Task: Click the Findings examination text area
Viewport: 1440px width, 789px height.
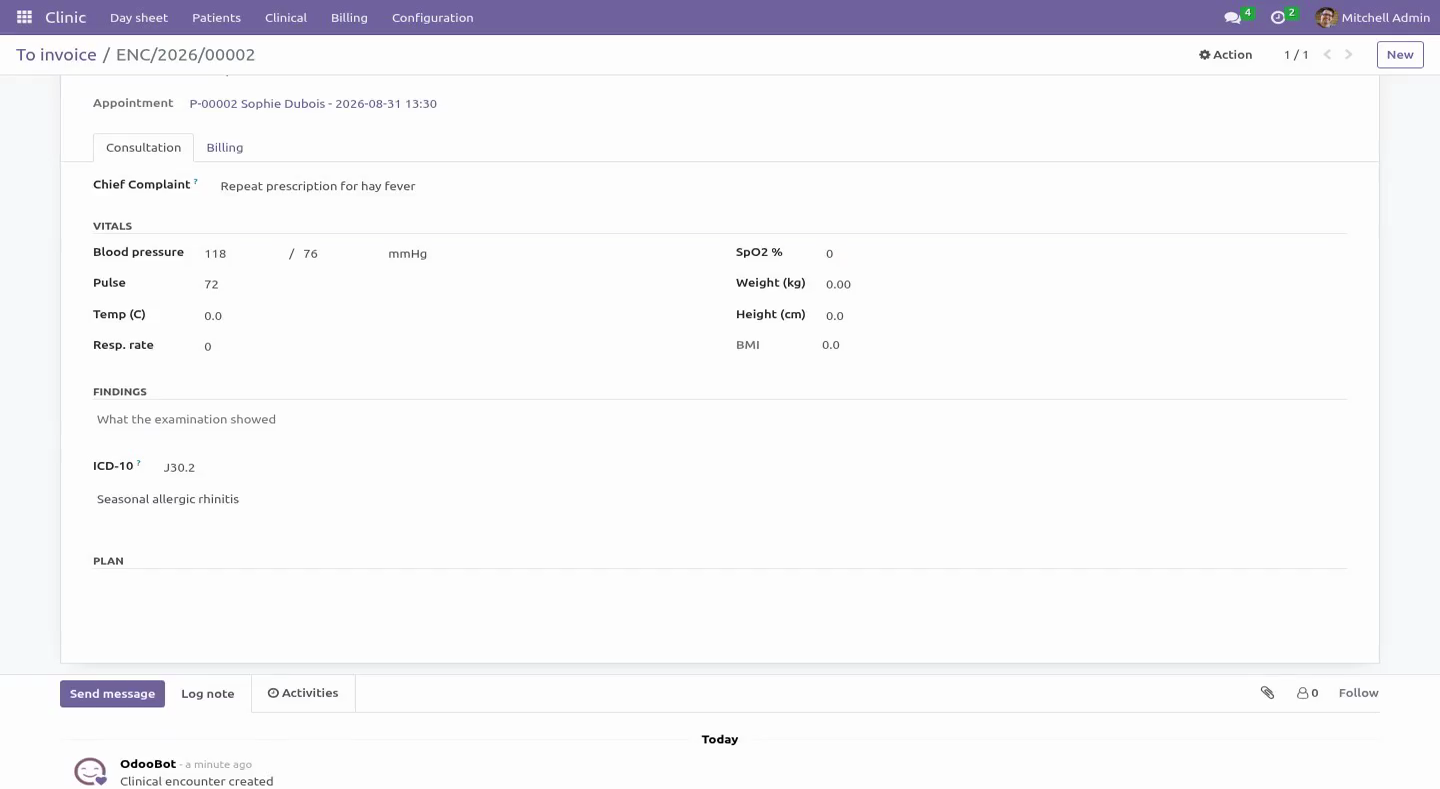Action: (720, 419)
